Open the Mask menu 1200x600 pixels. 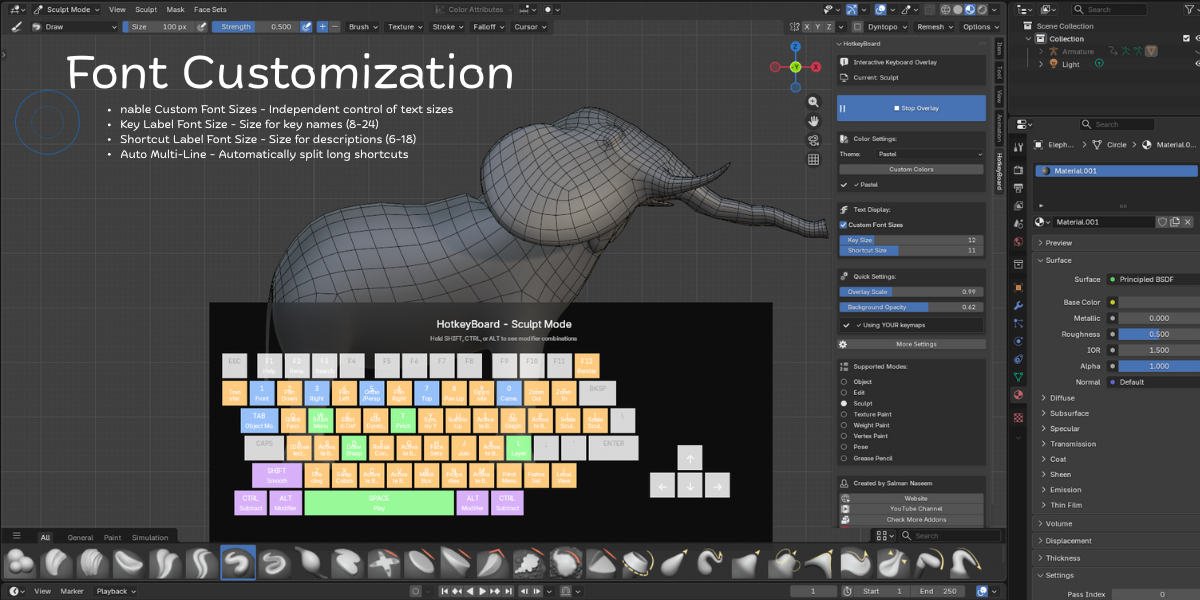pyautogui.click(x=175, y=9)
